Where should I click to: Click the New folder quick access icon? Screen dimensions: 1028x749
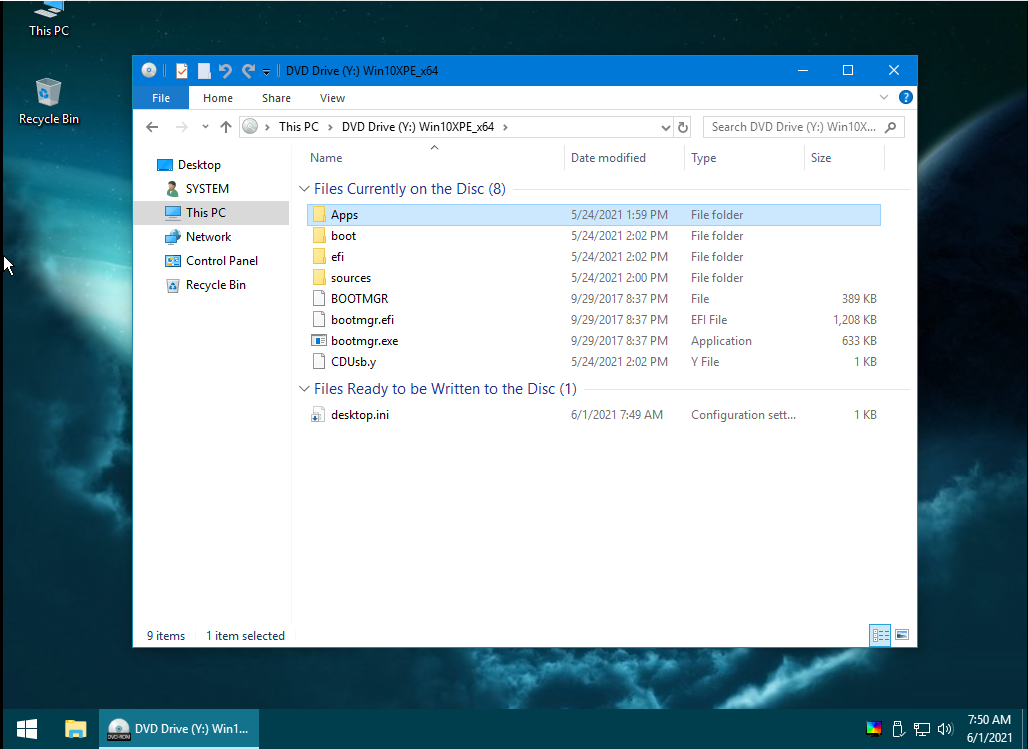pos(204,71)
